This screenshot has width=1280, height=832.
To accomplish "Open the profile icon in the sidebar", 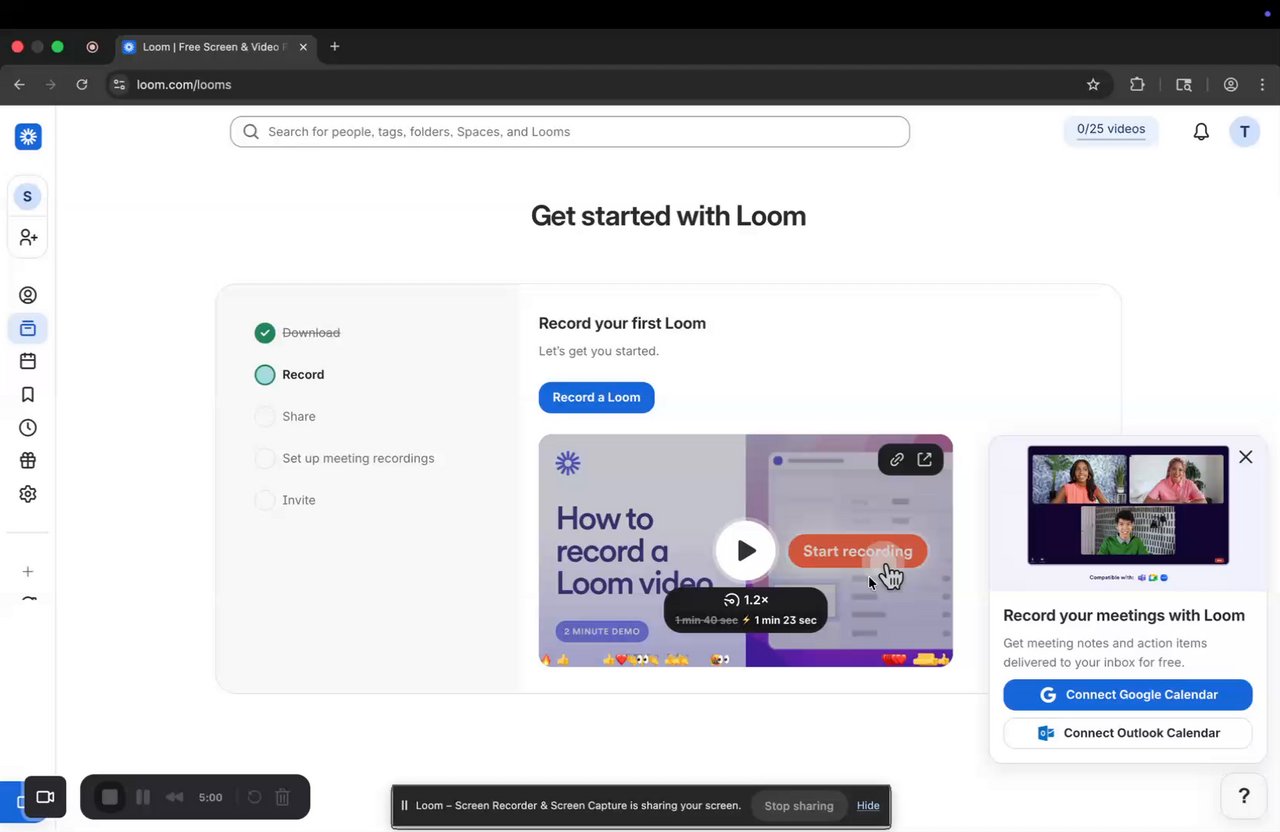I will click(x=28, y=295).
